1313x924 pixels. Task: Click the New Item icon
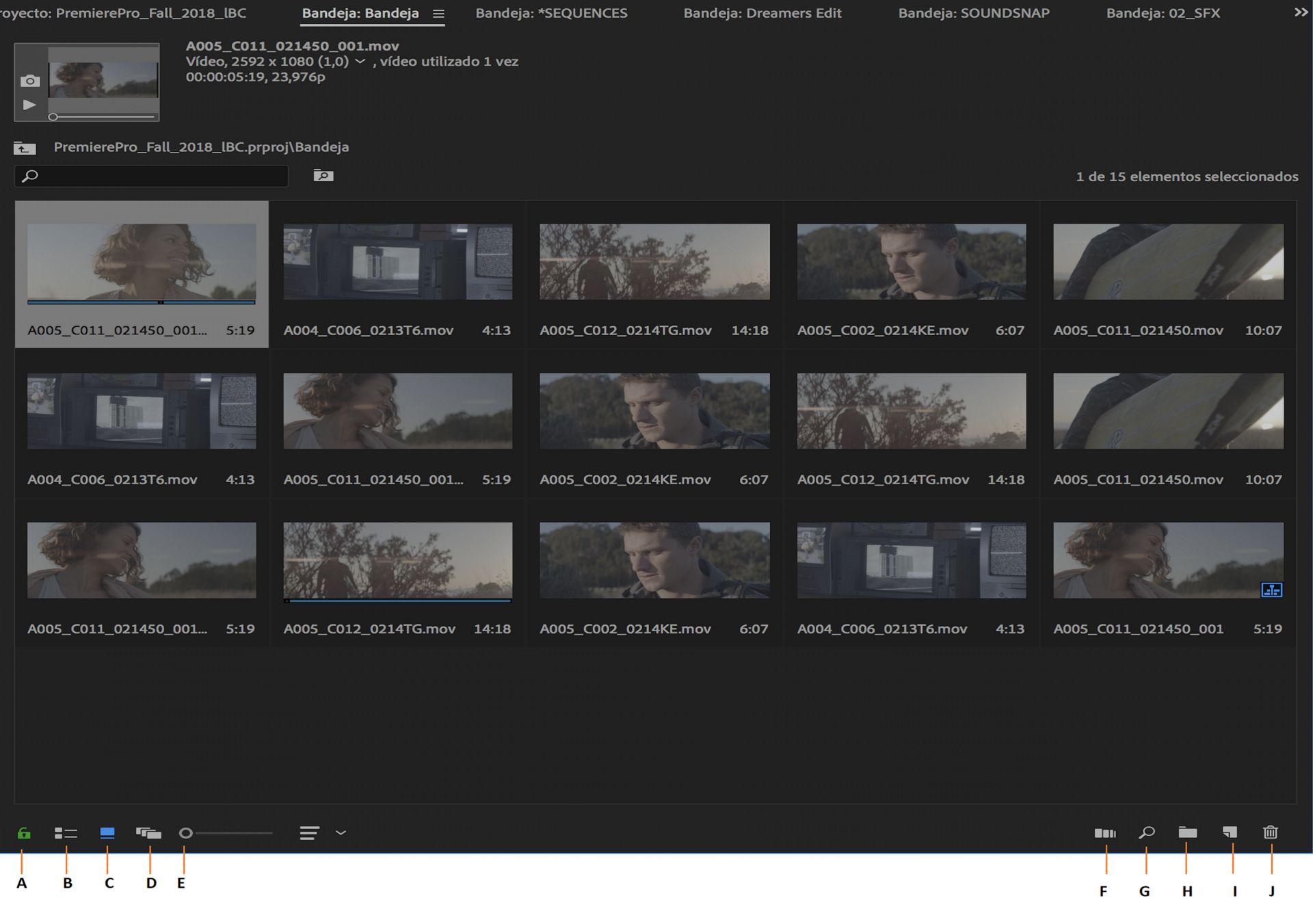(x=1230, y=832)
